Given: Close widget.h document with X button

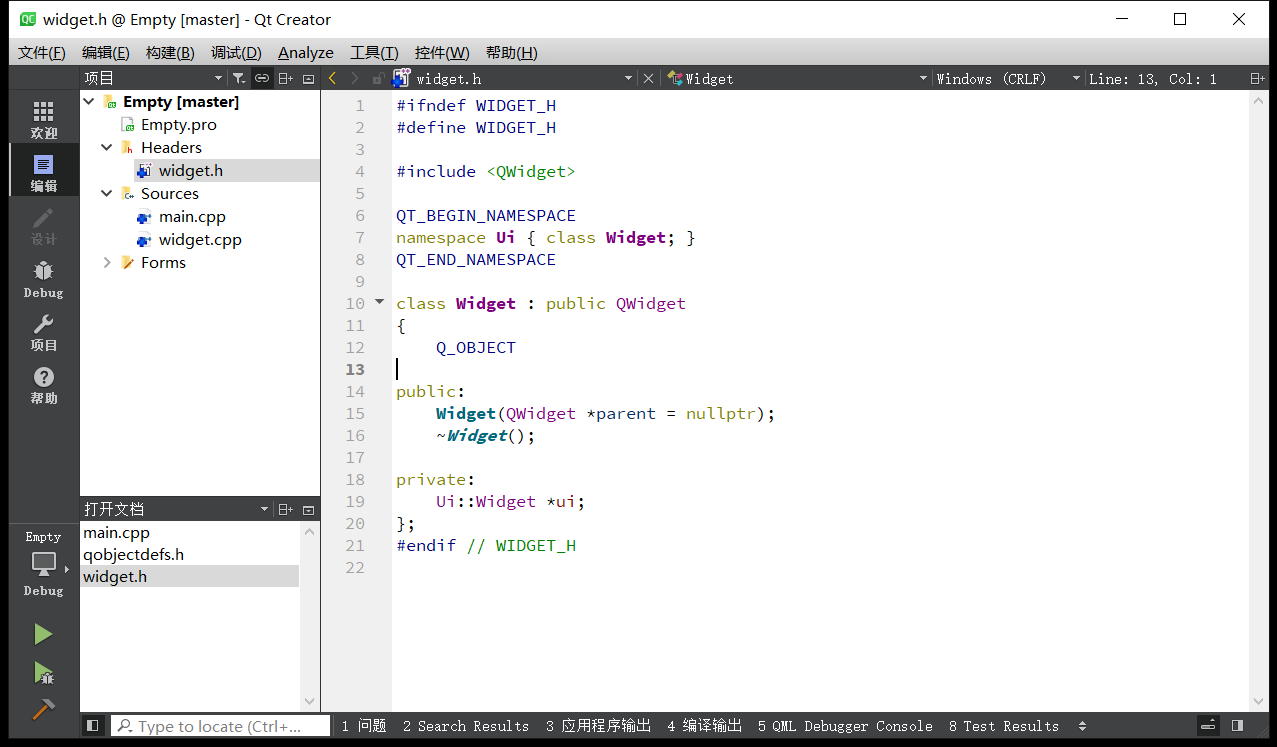Looking at the screenshot, I should click(x=648, y=78).
